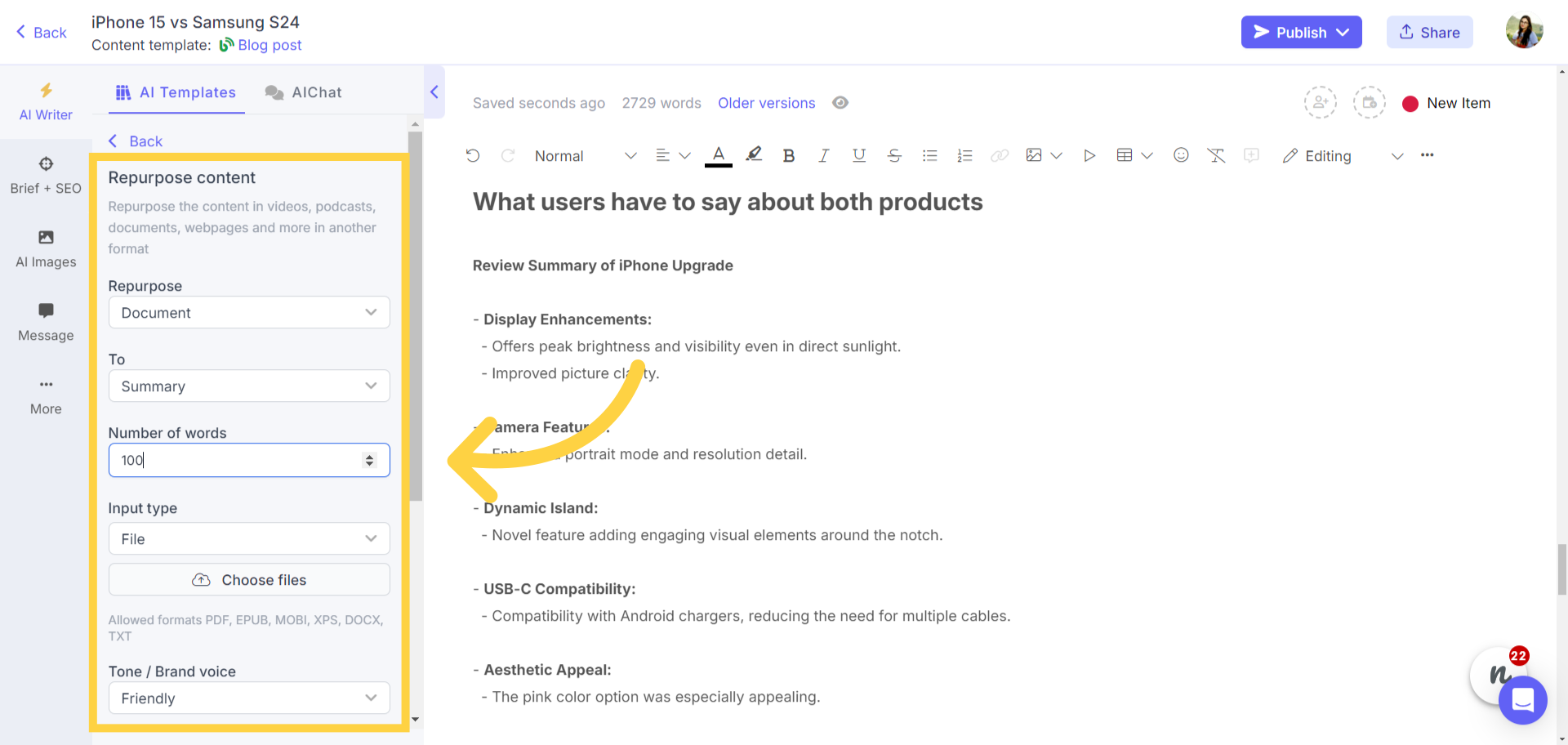Click the 2729 words count
The height and width of the screenshot is (745, 1568).
[661, 103]
